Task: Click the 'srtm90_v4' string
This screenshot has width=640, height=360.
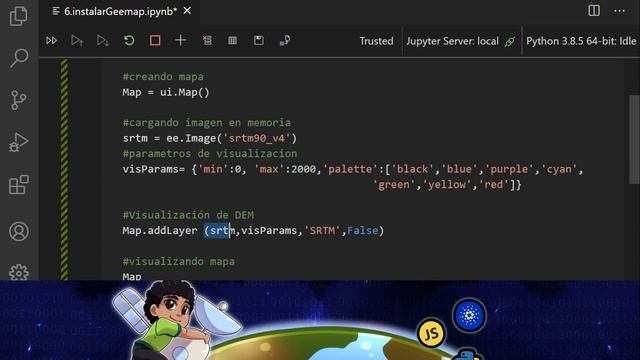Action: [x=257, y=138]
